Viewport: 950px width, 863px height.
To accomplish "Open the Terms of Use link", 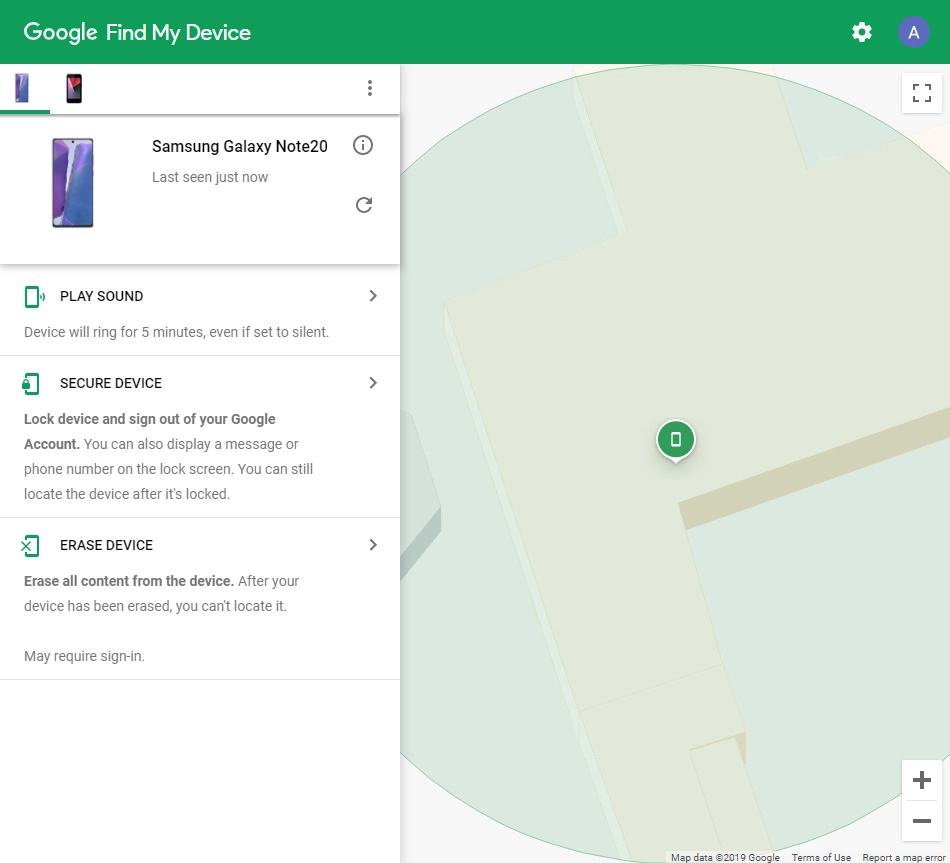I will tap(821, 858).
